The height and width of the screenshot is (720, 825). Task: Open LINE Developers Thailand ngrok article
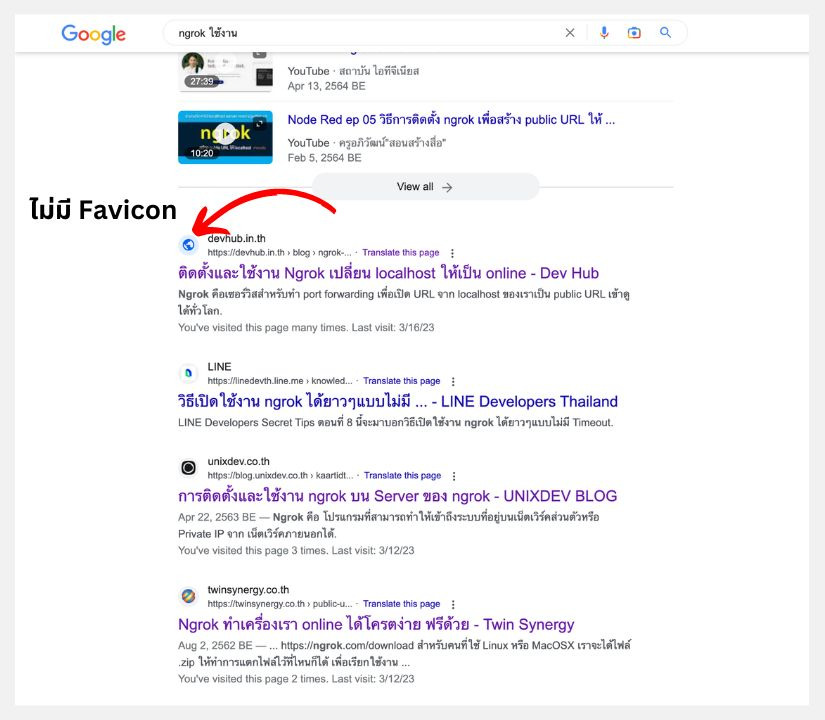[x=398, y=402]
